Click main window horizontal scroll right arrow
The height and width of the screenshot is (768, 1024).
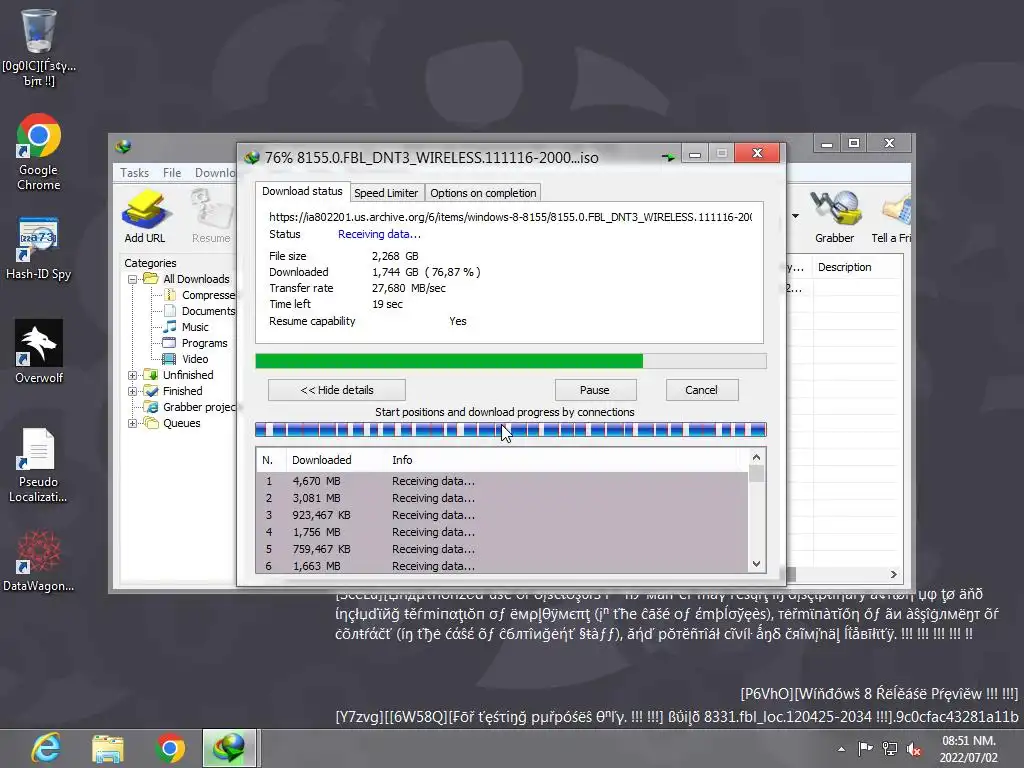893,574
